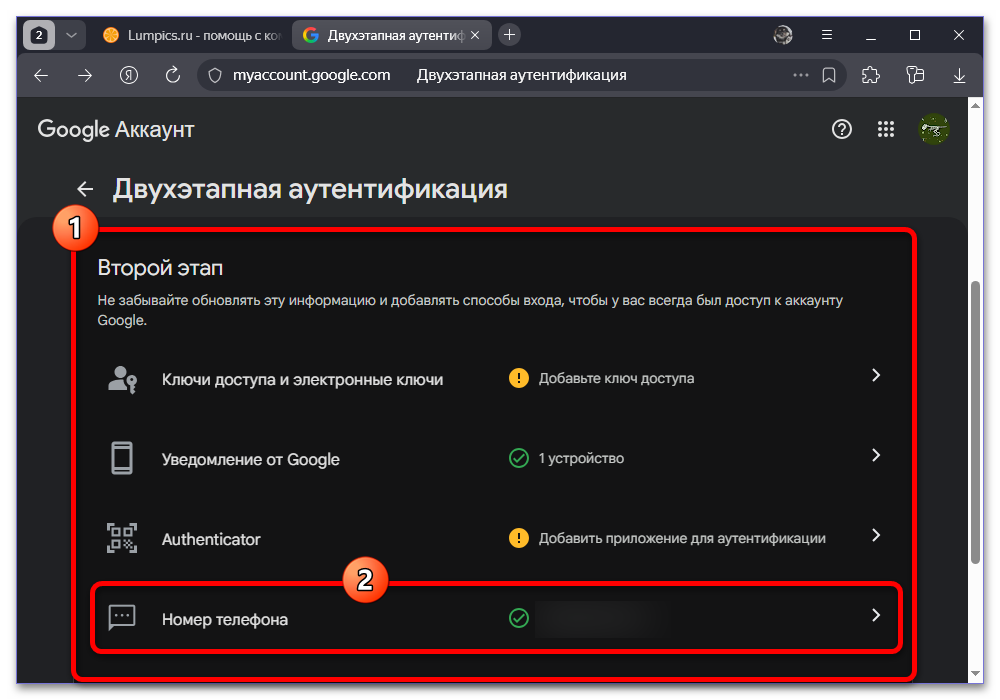
Task: Open Google help question mark
Action: [x=842, y=129]
